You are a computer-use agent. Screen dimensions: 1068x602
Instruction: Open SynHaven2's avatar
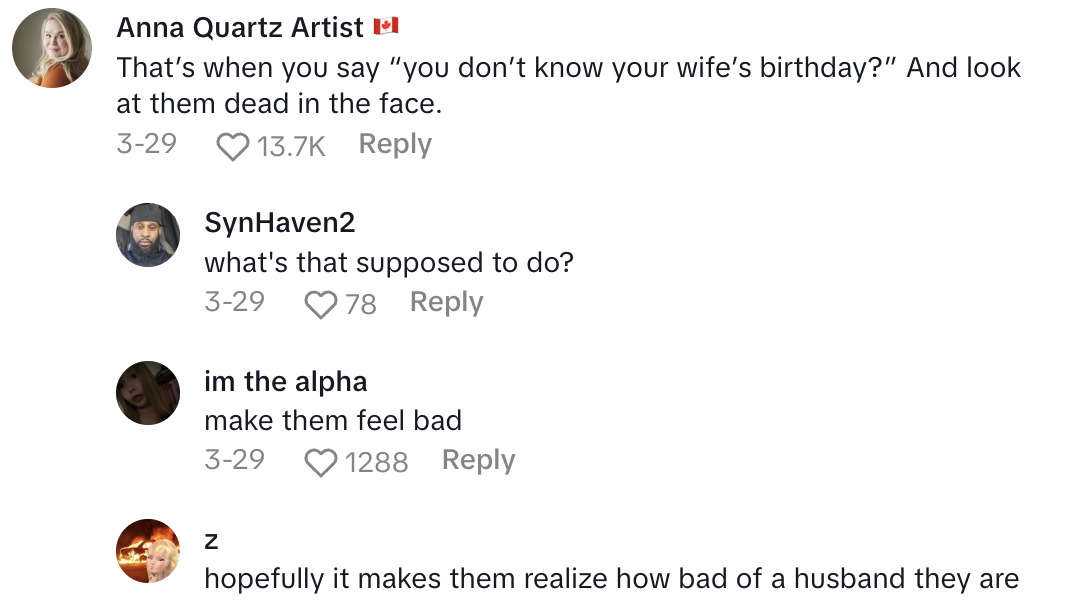click(148, 235)
